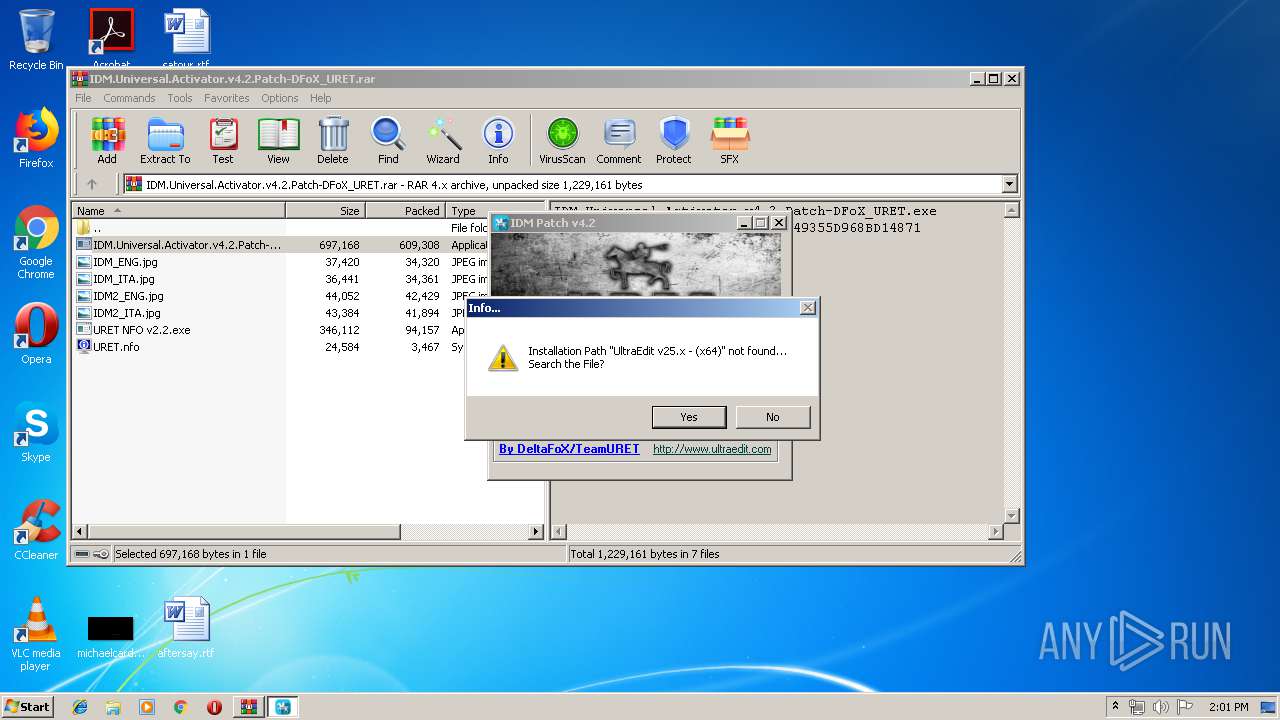The height and width of the screenshot is (720, 1280).
Task: Open Internet Explorer from taskbar
Action: coord(80,707)
